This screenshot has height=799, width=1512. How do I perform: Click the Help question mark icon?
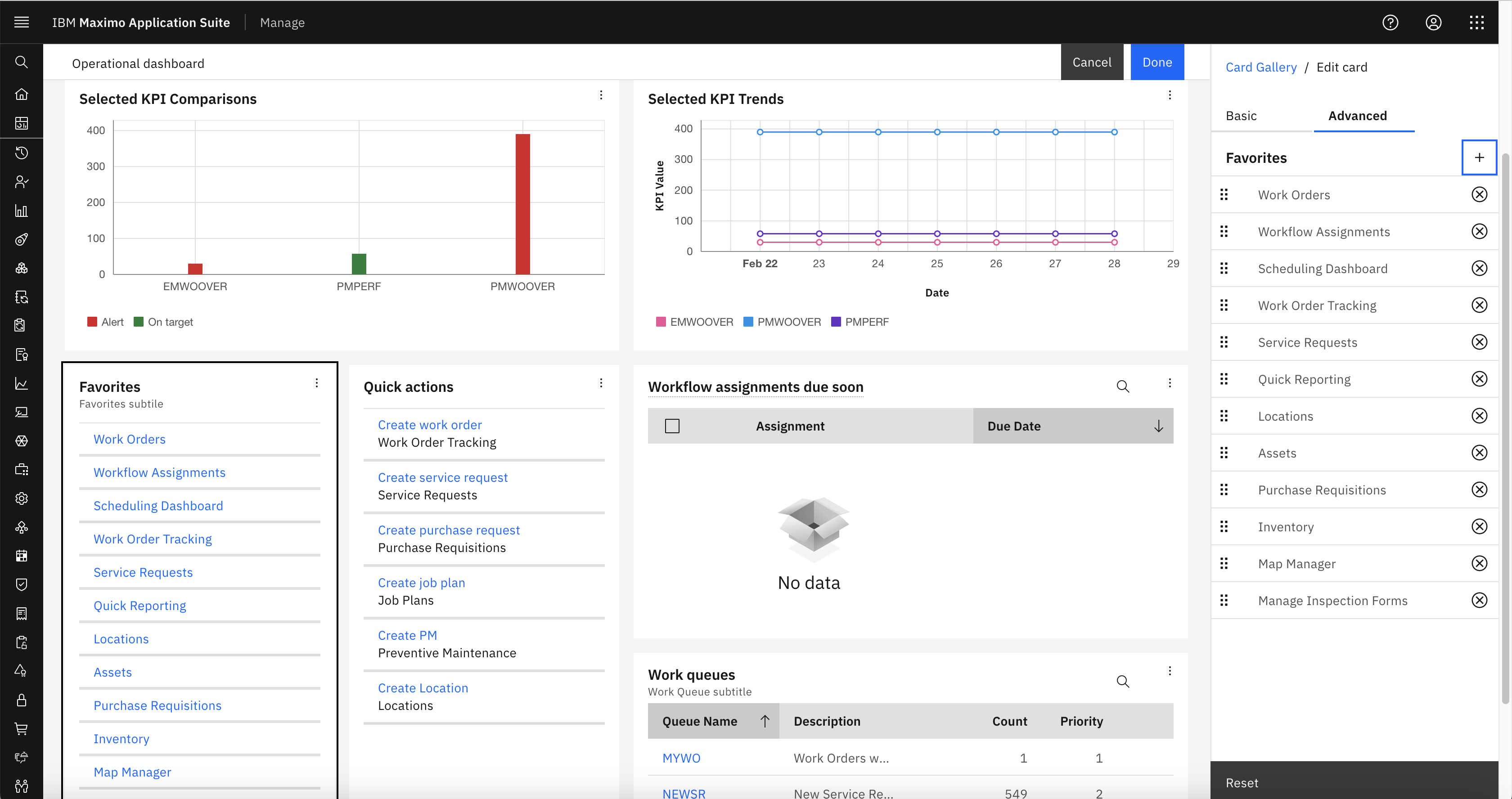(x=1390, y=22)
